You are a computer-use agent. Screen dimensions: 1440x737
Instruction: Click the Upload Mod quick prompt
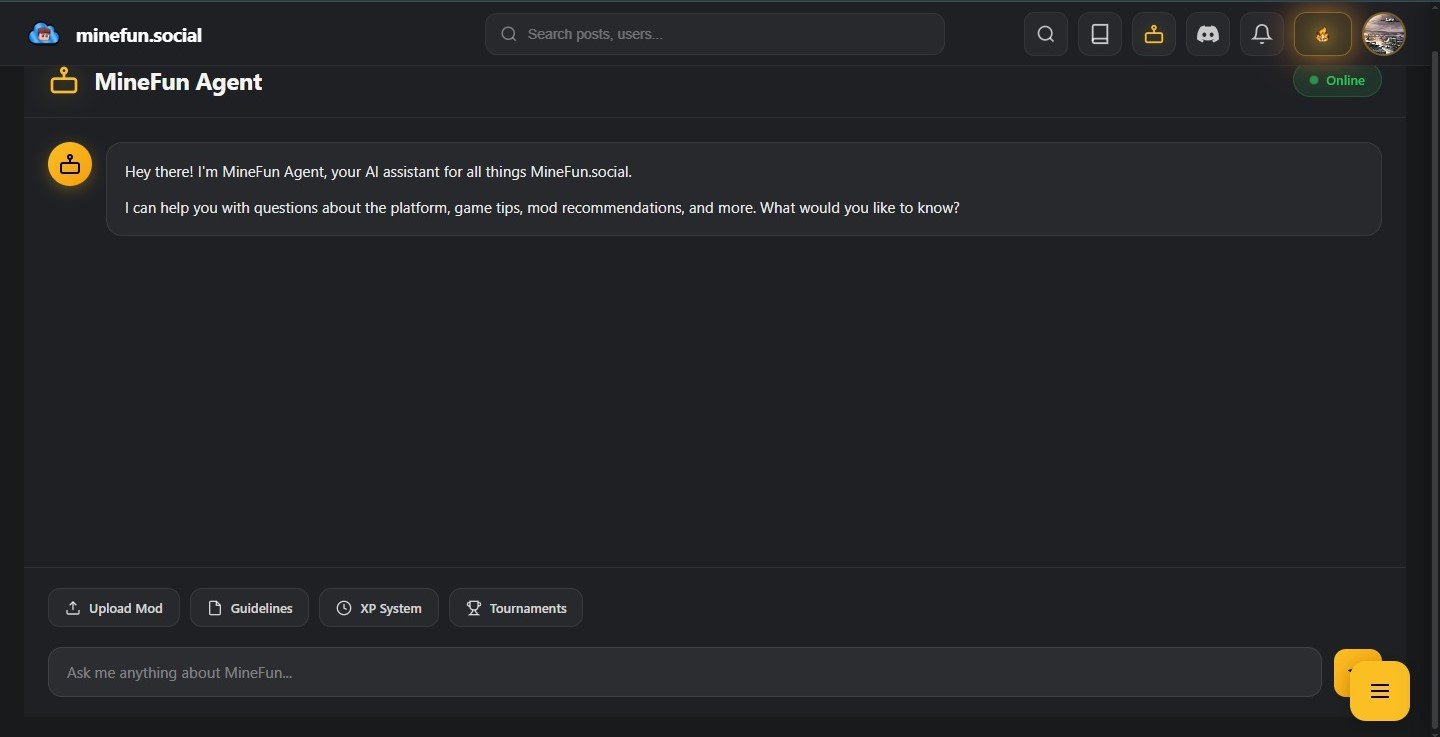[x=114, y=608]
